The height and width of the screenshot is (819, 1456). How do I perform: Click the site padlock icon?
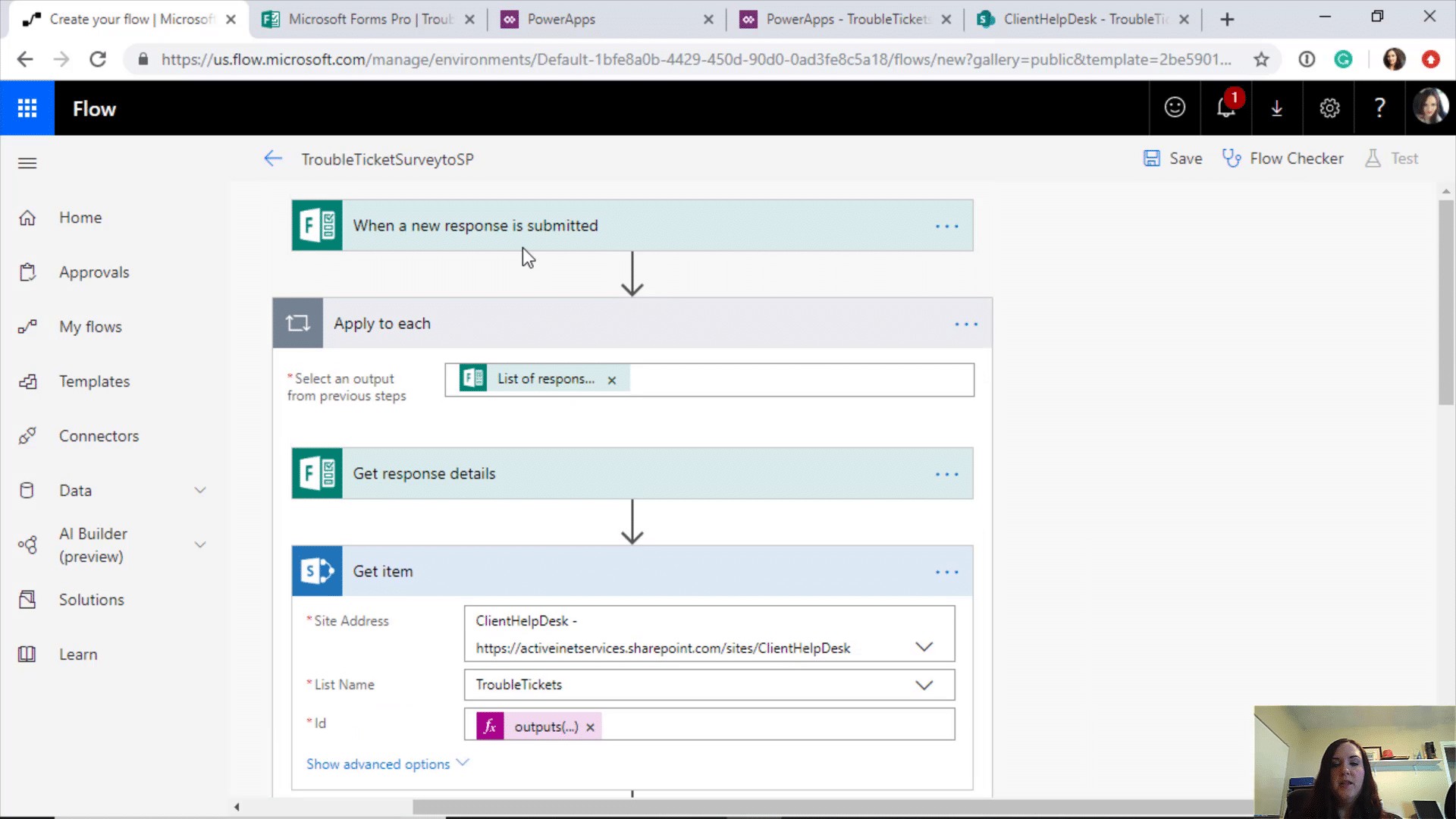coord(143,59)
